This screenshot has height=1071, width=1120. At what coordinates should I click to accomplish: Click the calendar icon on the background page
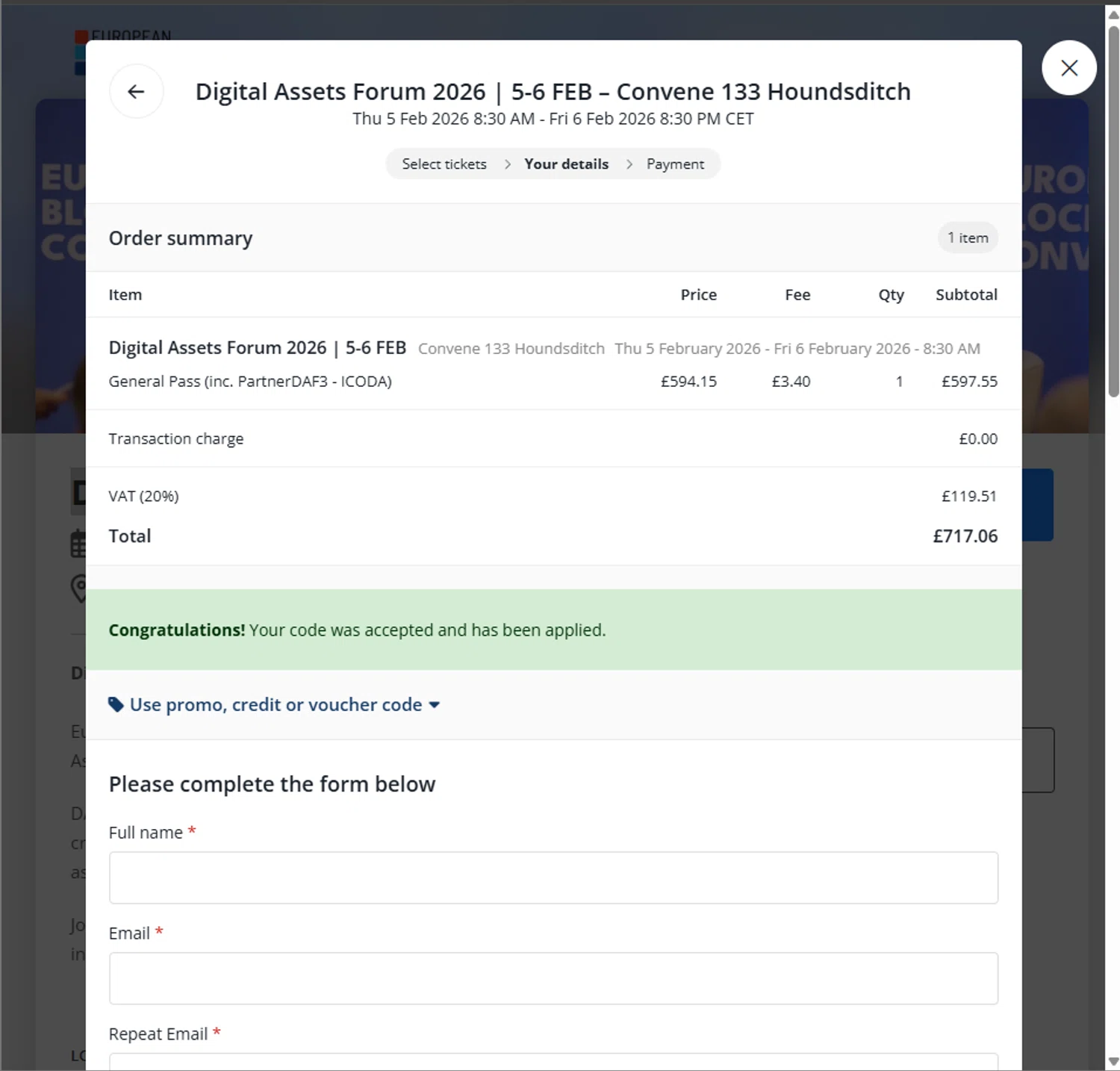(78, 544)
